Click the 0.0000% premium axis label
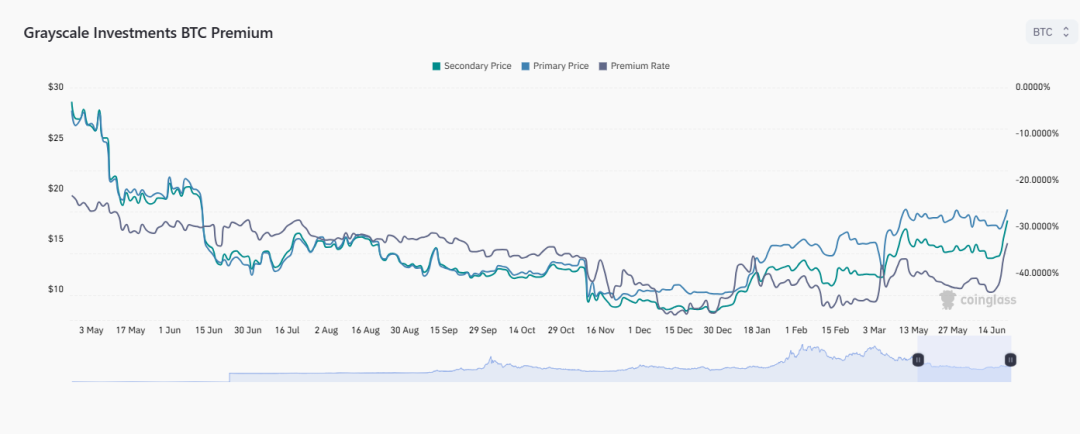This screenshot has height=434, width=1080. pos(1032,87)
